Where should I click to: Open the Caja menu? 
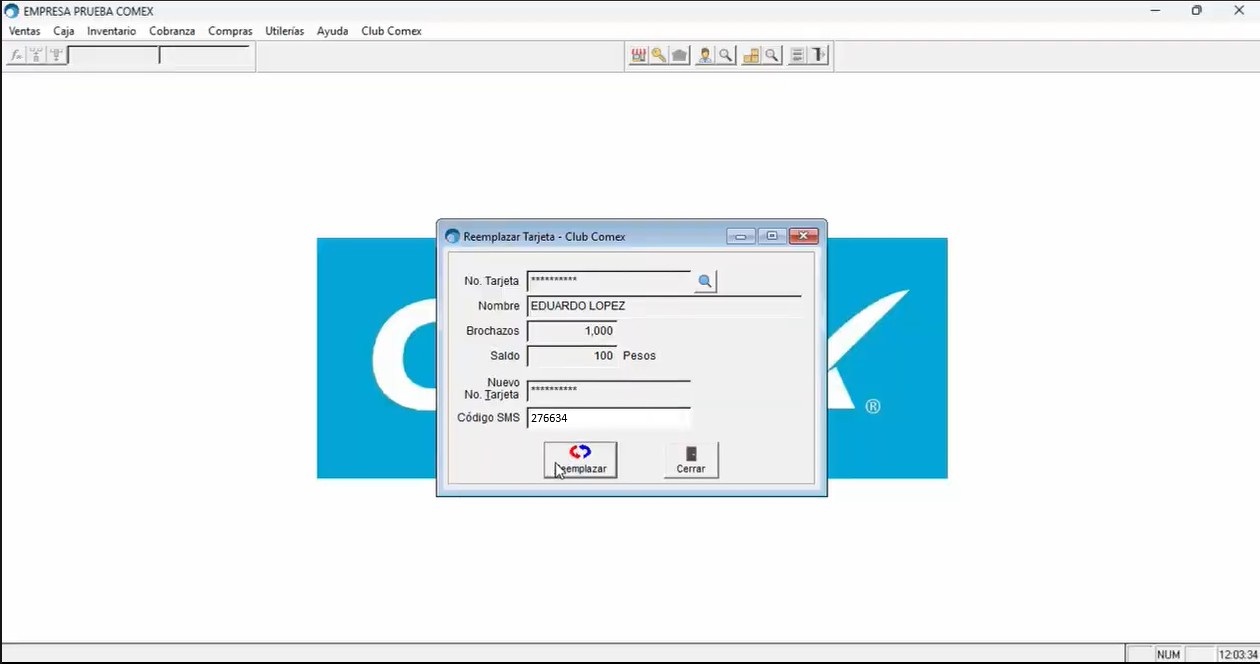64,31
